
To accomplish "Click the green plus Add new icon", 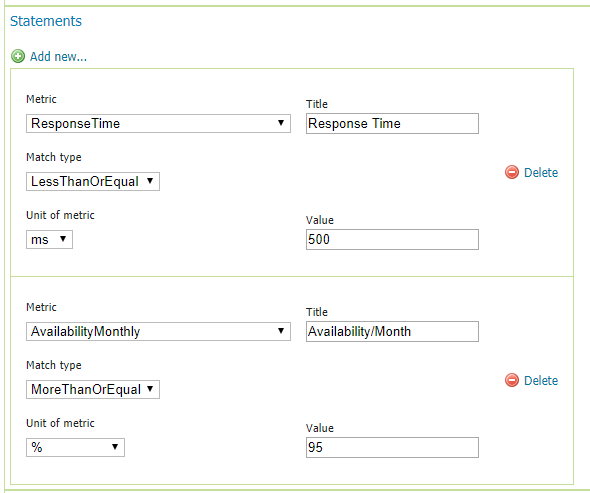I will (x=18, y=56).
